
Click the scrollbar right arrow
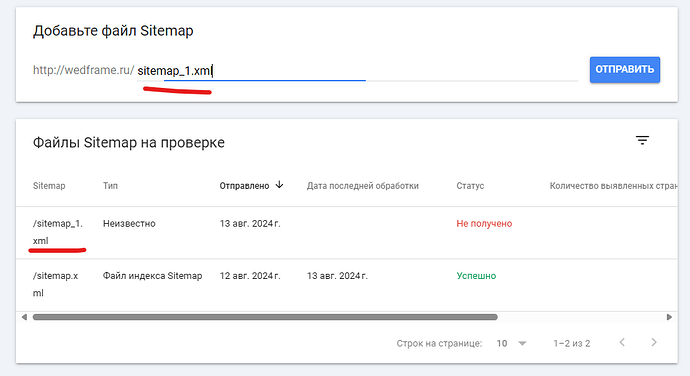tap(669, 317)
